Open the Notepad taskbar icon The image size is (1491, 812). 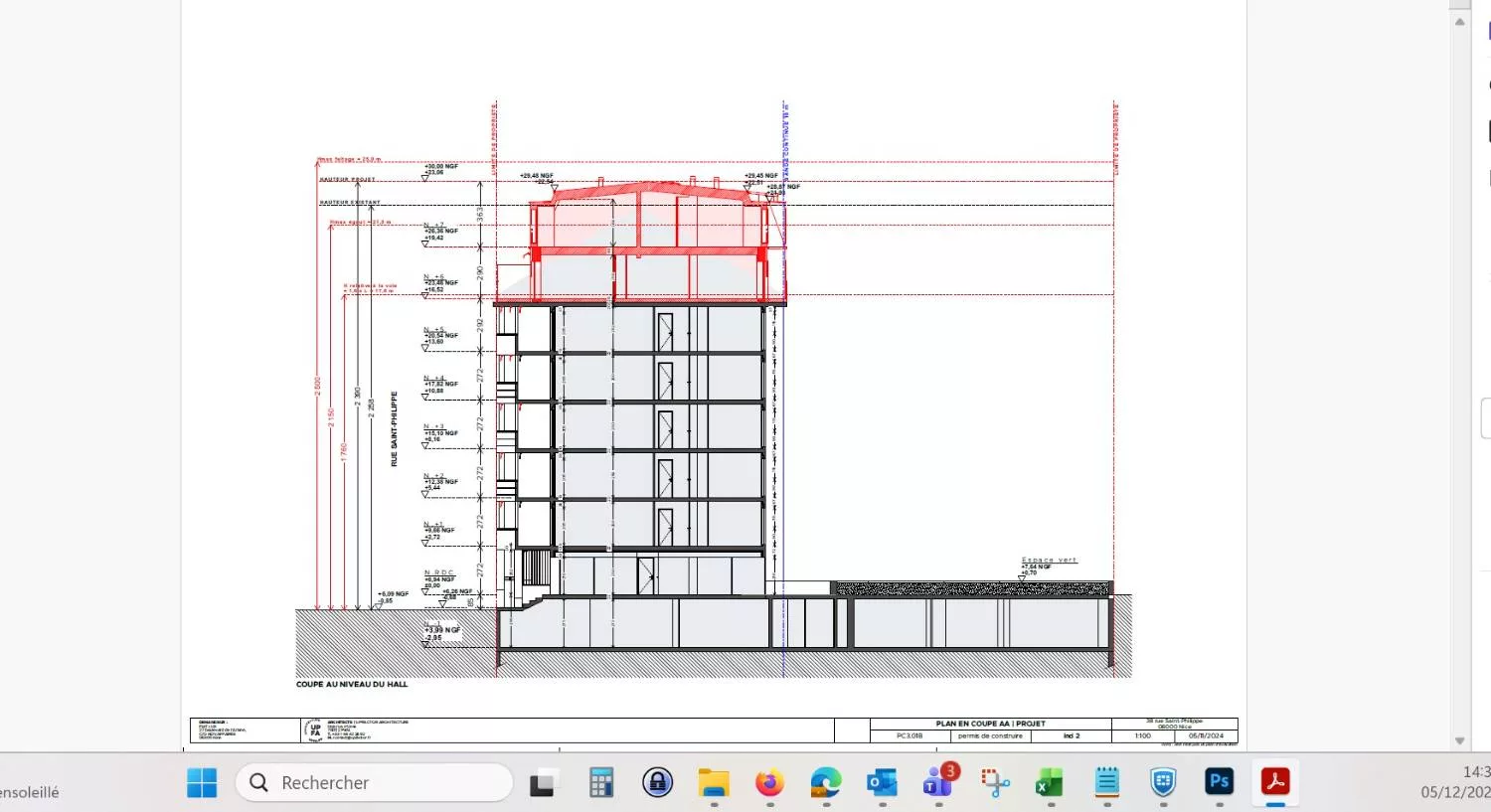click(1106, 783)
